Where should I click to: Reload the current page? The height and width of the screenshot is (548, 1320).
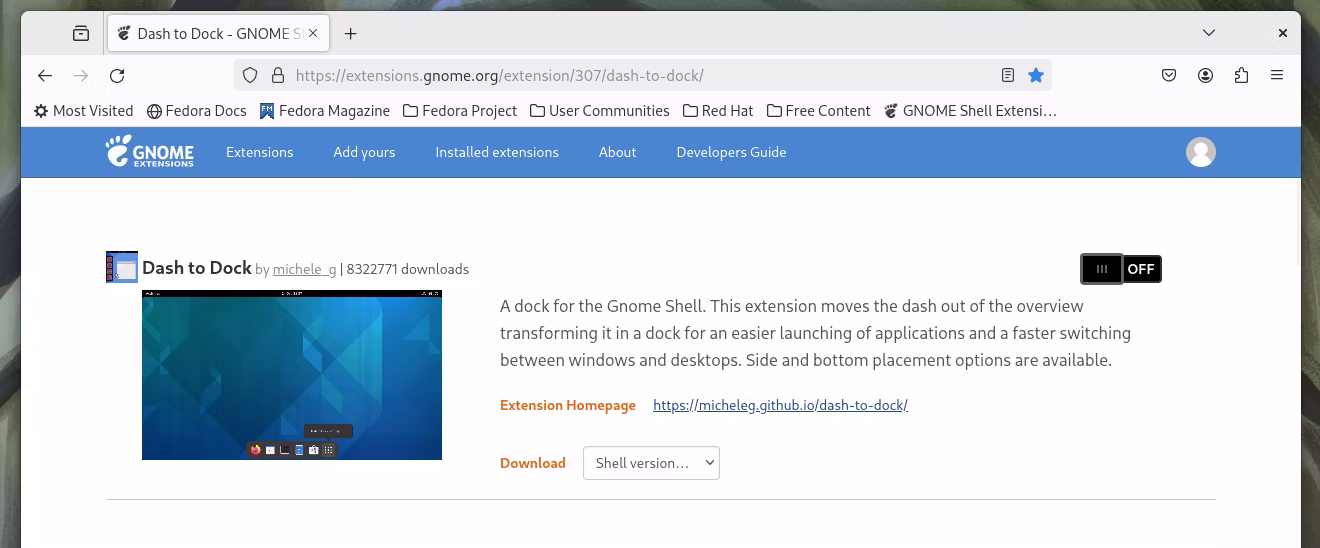point(117,75)
